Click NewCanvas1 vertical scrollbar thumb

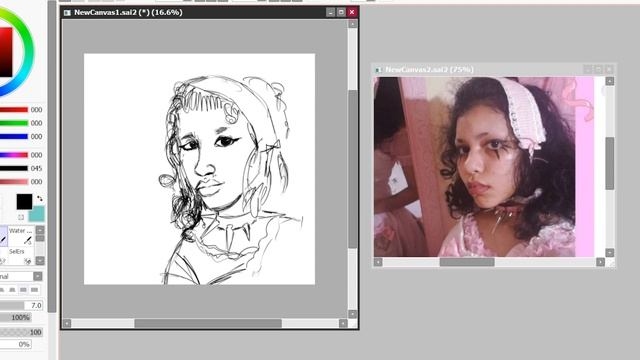click(353, 169)
